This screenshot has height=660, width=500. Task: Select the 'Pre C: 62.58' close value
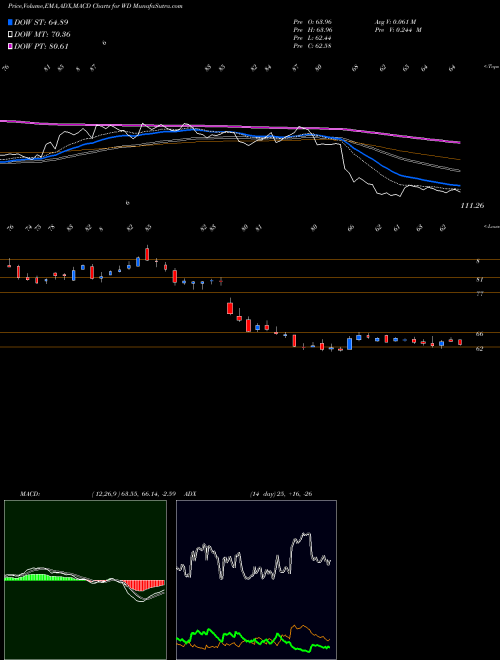313,46
